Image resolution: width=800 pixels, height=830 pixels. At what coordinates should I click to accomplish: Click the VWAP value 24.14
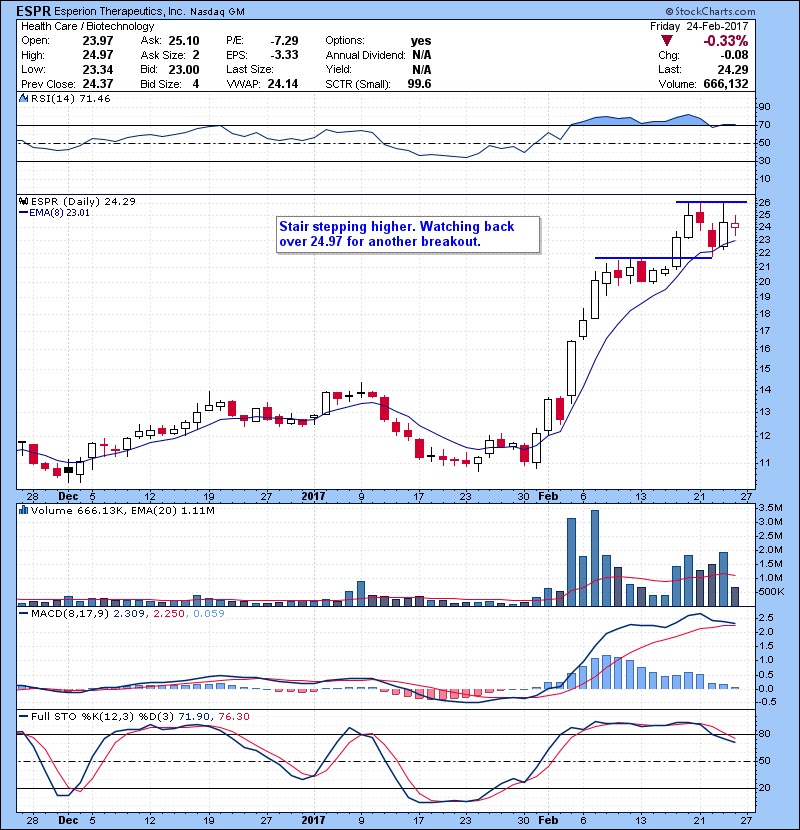click(283, 84)
